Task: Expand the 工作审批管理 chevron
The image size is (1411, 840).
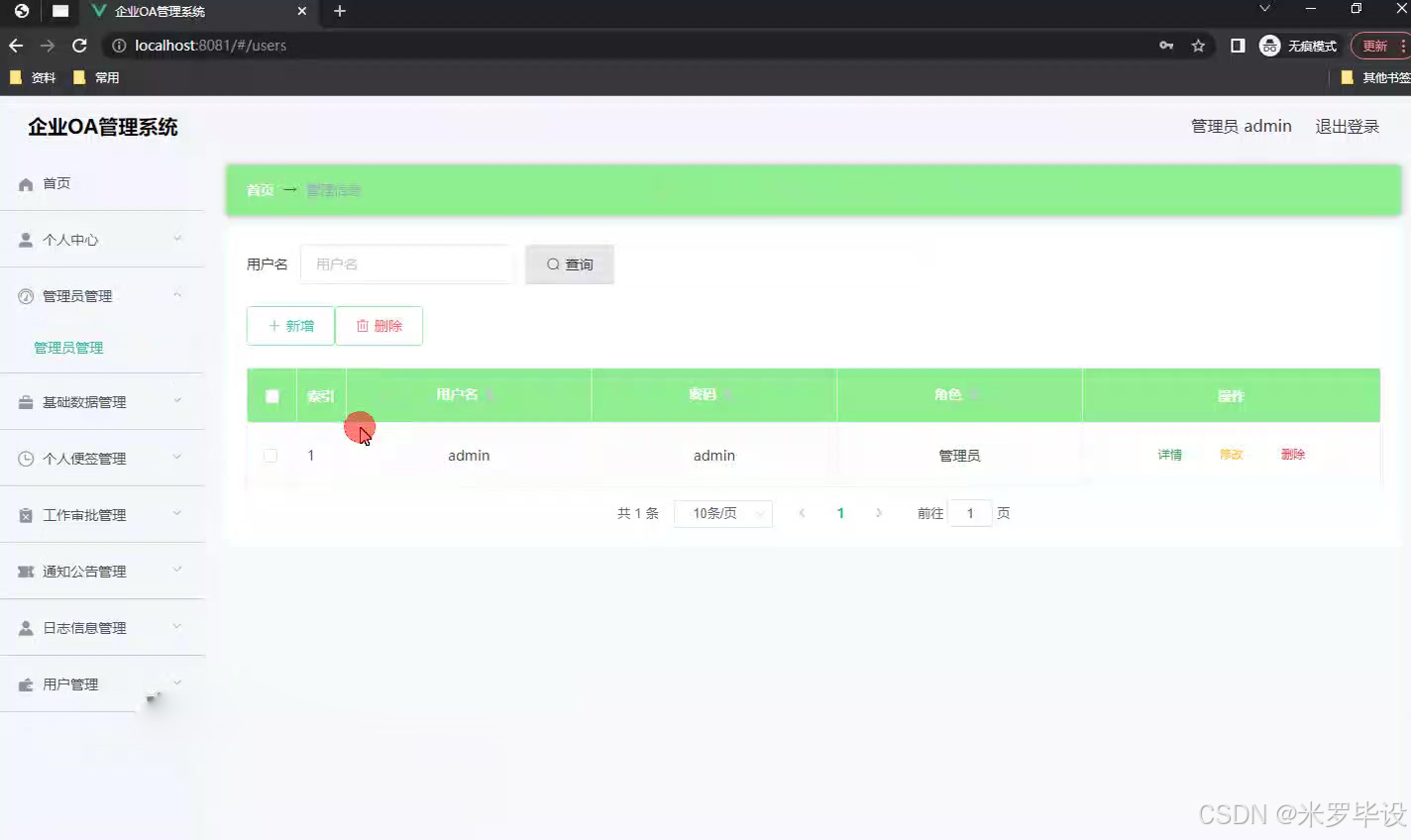Action: tap(177, 513)
